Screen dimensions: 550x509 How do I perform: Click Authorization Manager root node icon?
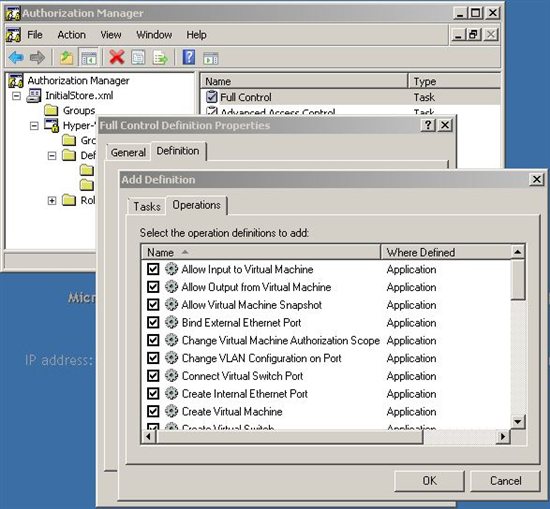click(x=15, y=81)
